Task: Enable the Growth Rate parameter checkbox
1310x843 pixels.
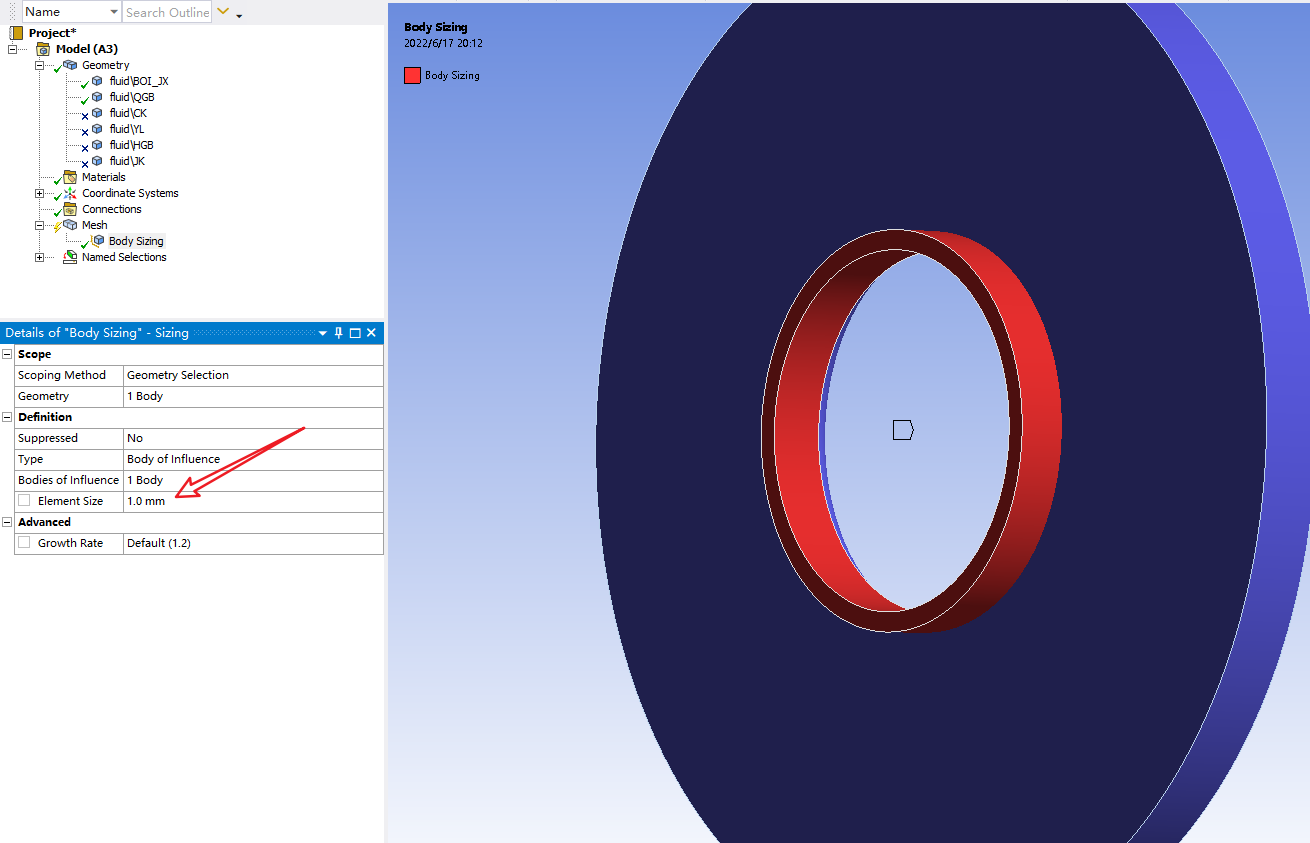Action: pyautogui.click(x=24, y=542)
